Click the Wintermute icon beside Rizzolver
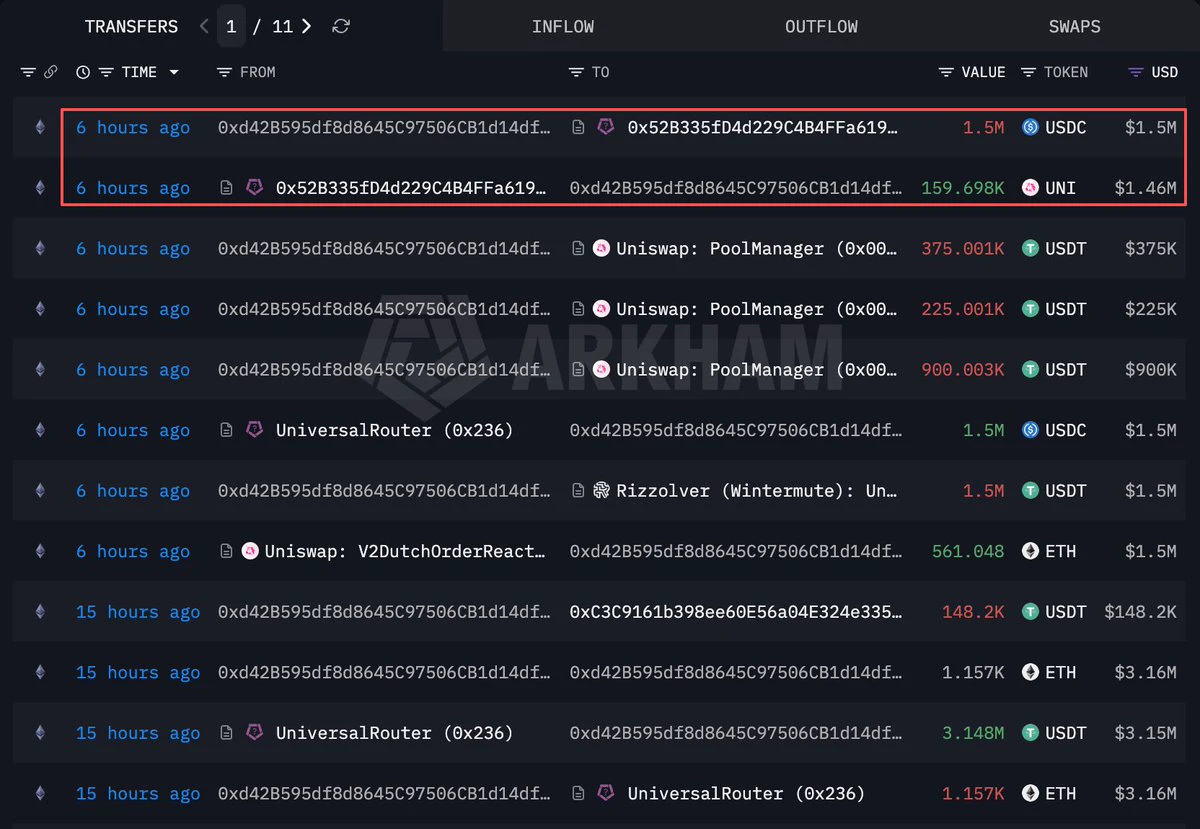The image size is (1200, 829). click(601, 491)
